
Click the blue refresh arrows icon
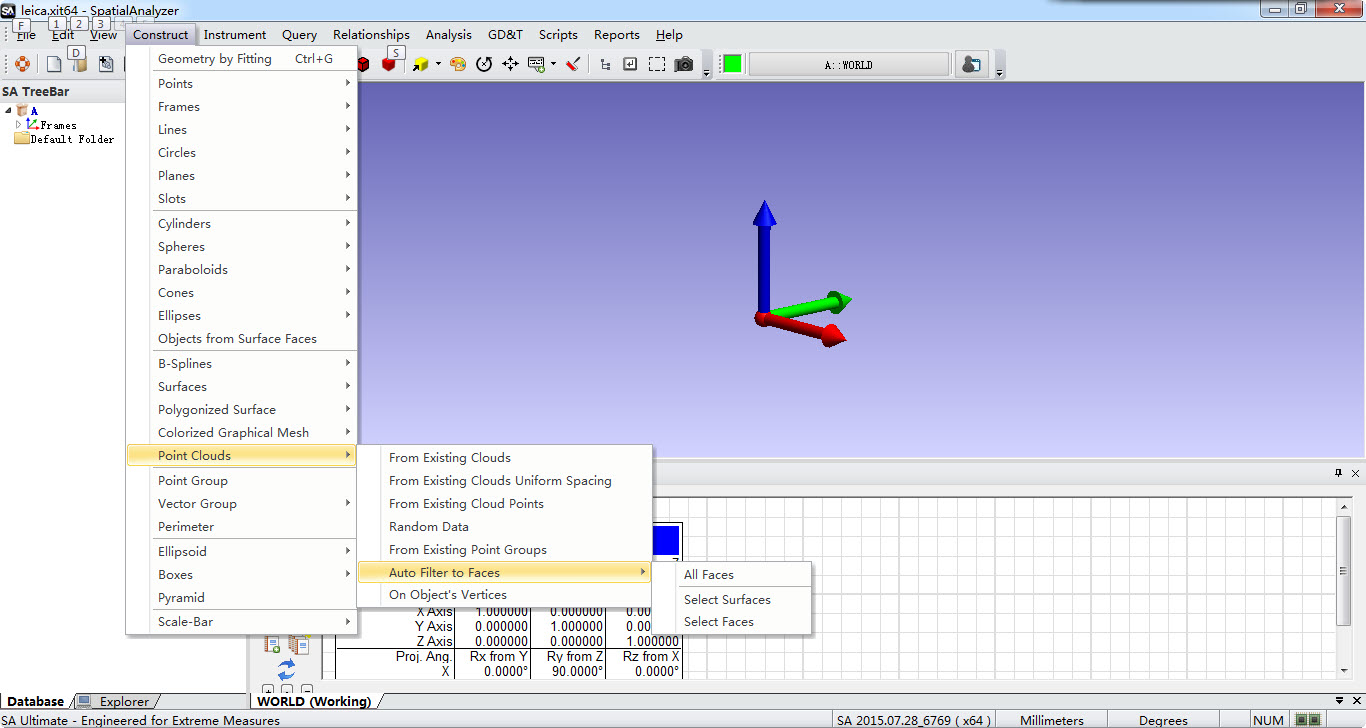click(287, 669)
